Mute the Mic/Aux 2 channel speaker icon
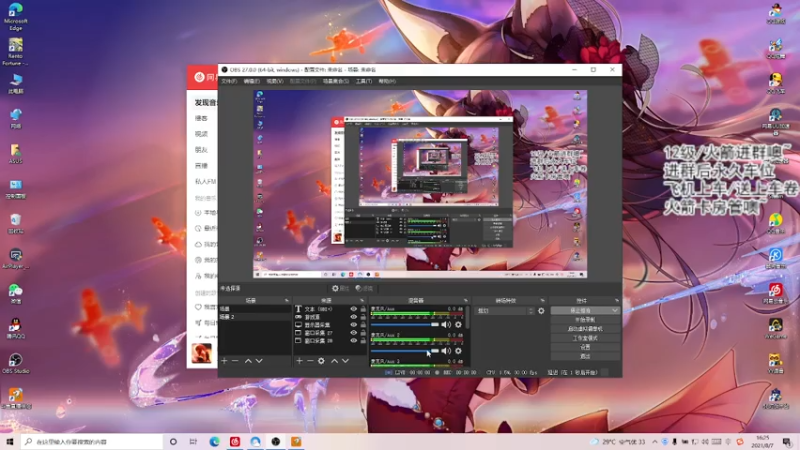 tap(446, 351)
